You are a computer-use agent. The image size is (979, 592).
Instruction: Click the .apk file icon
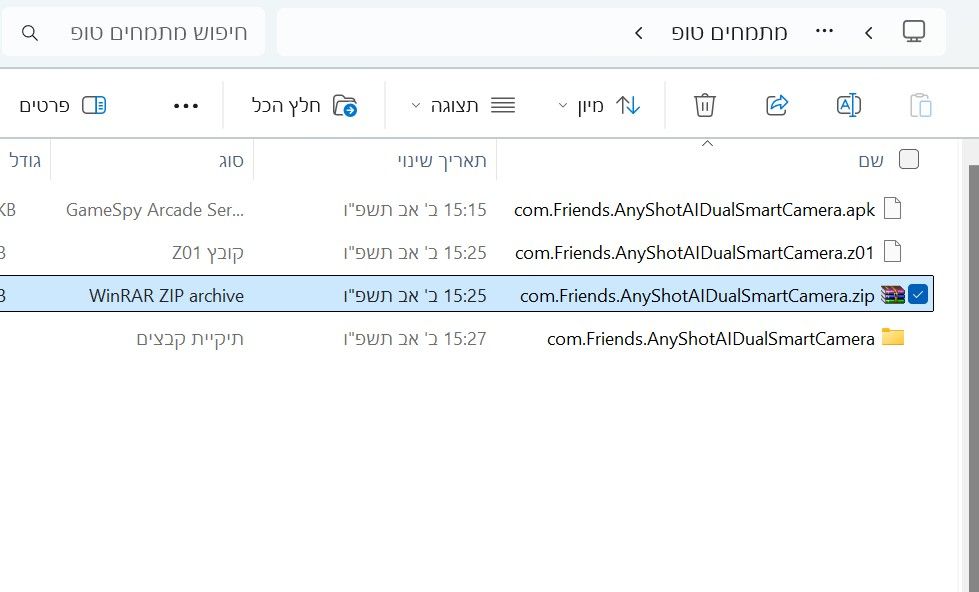(893, 209)
